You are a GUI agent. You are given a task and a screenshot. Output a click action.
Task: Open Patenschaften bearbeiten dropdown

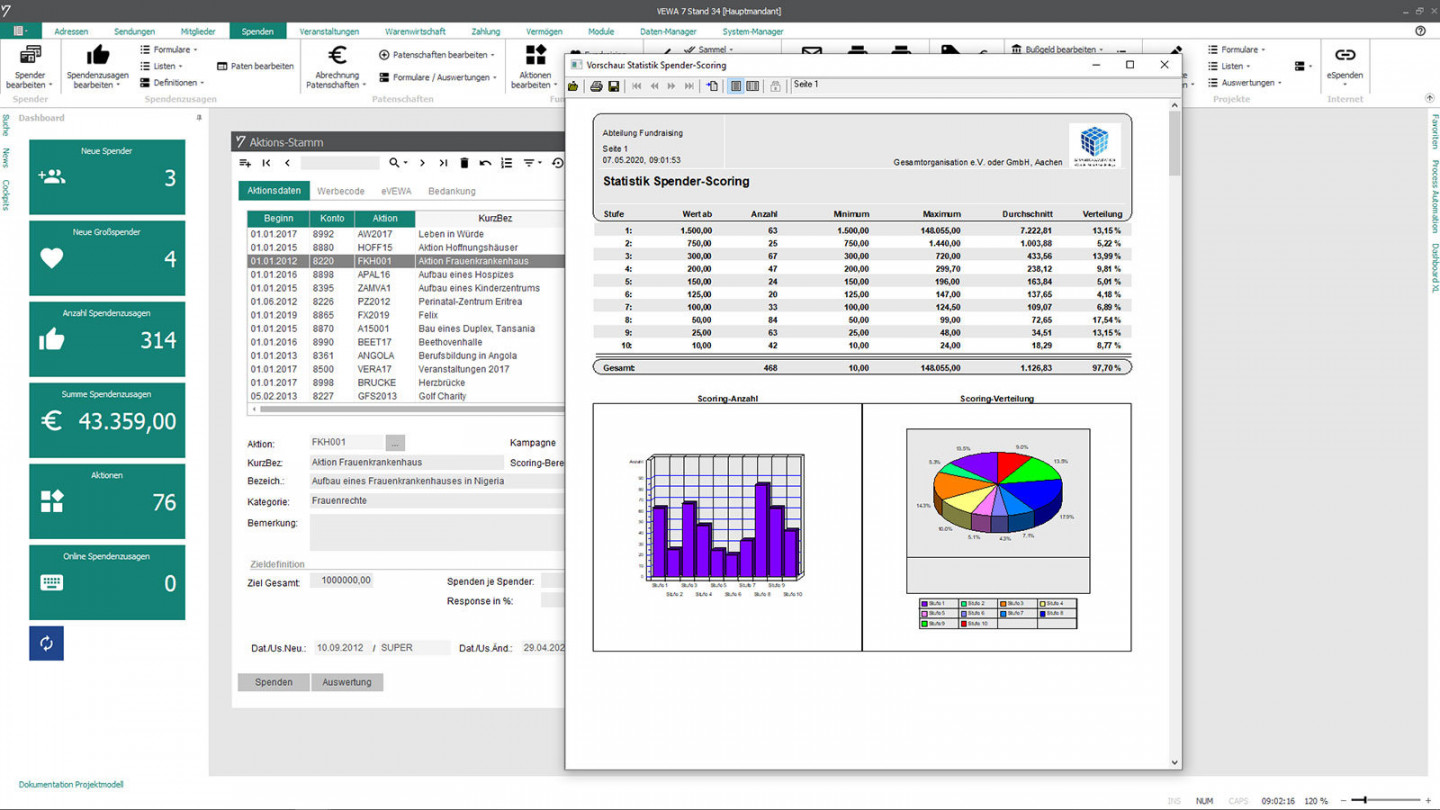coord(437,55)
